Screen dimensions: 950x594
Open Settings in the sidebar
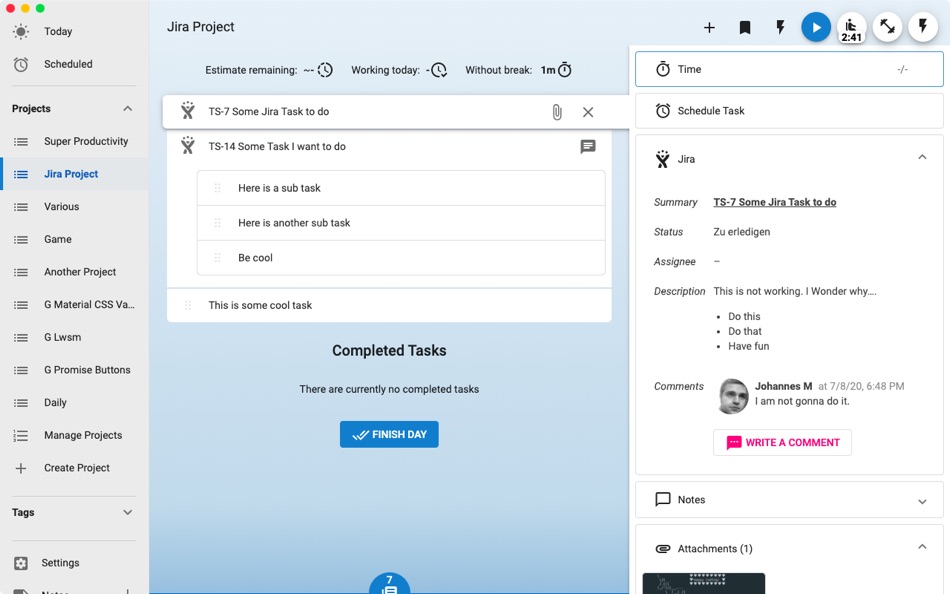[x=74, y=563]
